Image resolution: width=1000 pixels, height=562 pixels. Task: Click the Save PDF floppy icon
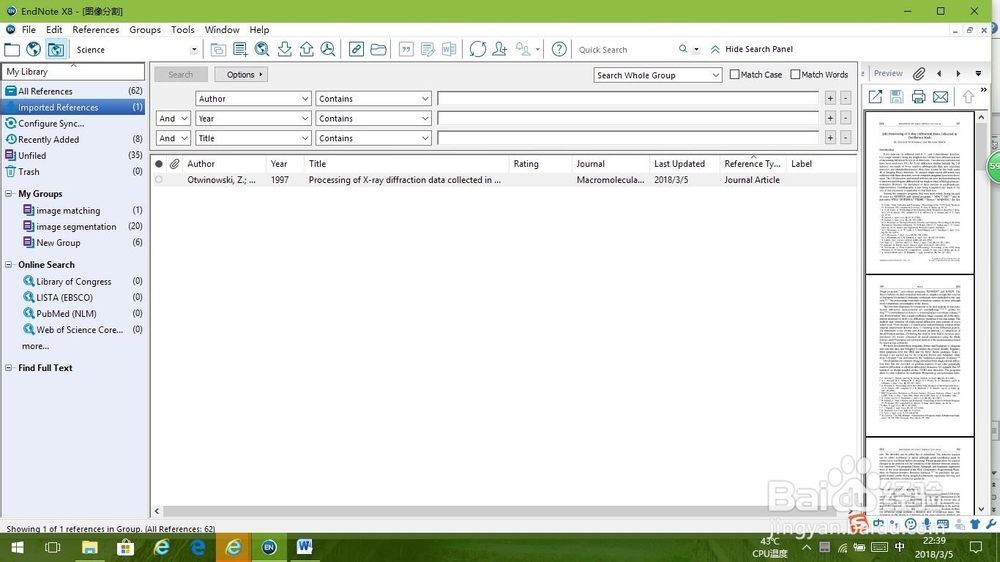[x=896, y=96]
